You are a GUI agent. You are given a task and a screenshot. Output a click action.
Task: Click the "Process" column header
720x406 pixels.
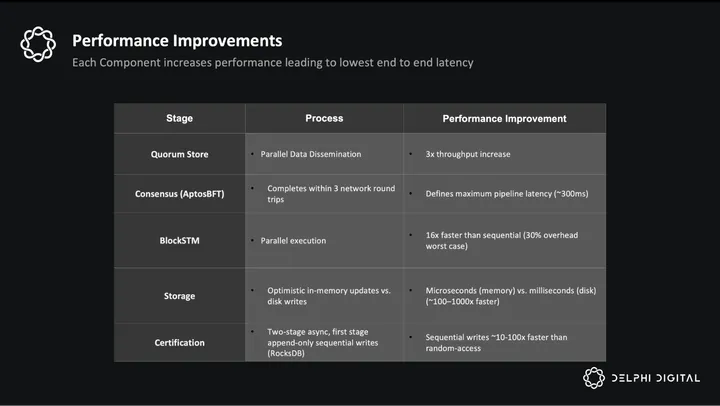pyautogui.click(x=324, y=119)
